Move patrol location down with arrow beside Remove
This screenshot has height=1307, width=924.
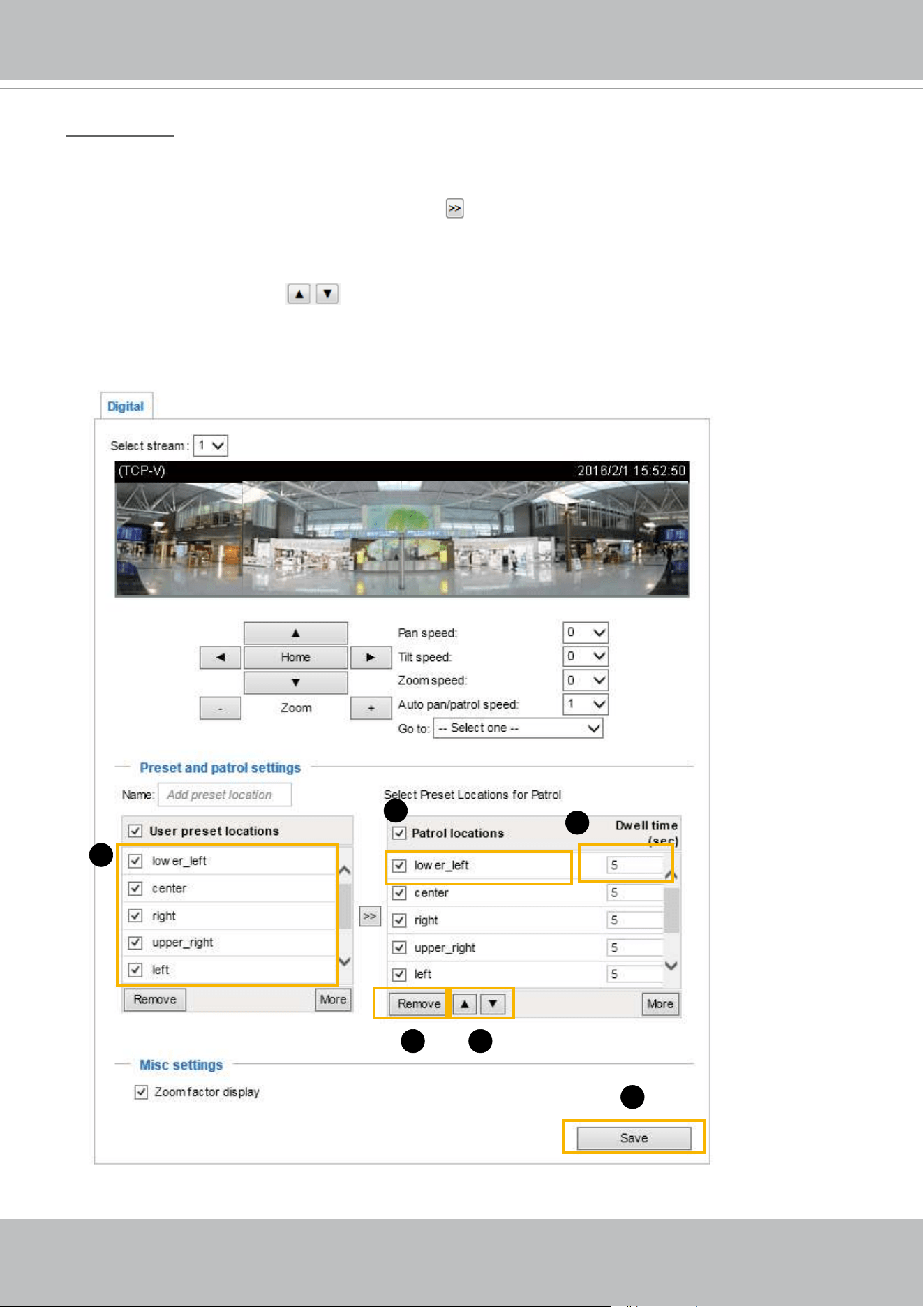493,1004
